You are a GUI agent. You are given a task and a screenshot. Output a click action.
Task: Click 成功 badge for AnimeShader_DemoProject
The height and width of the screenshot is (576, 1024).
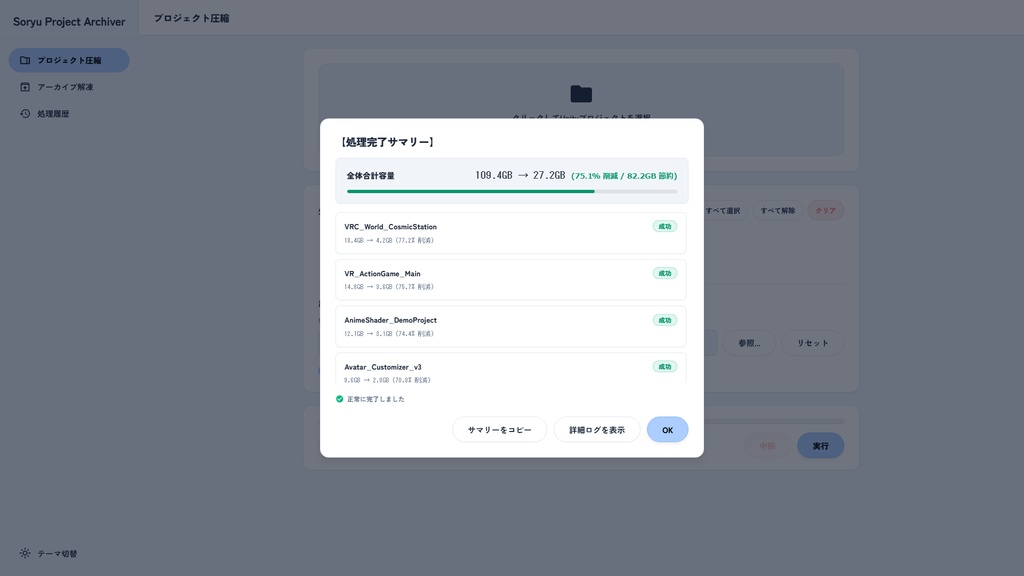pos(665,320)
